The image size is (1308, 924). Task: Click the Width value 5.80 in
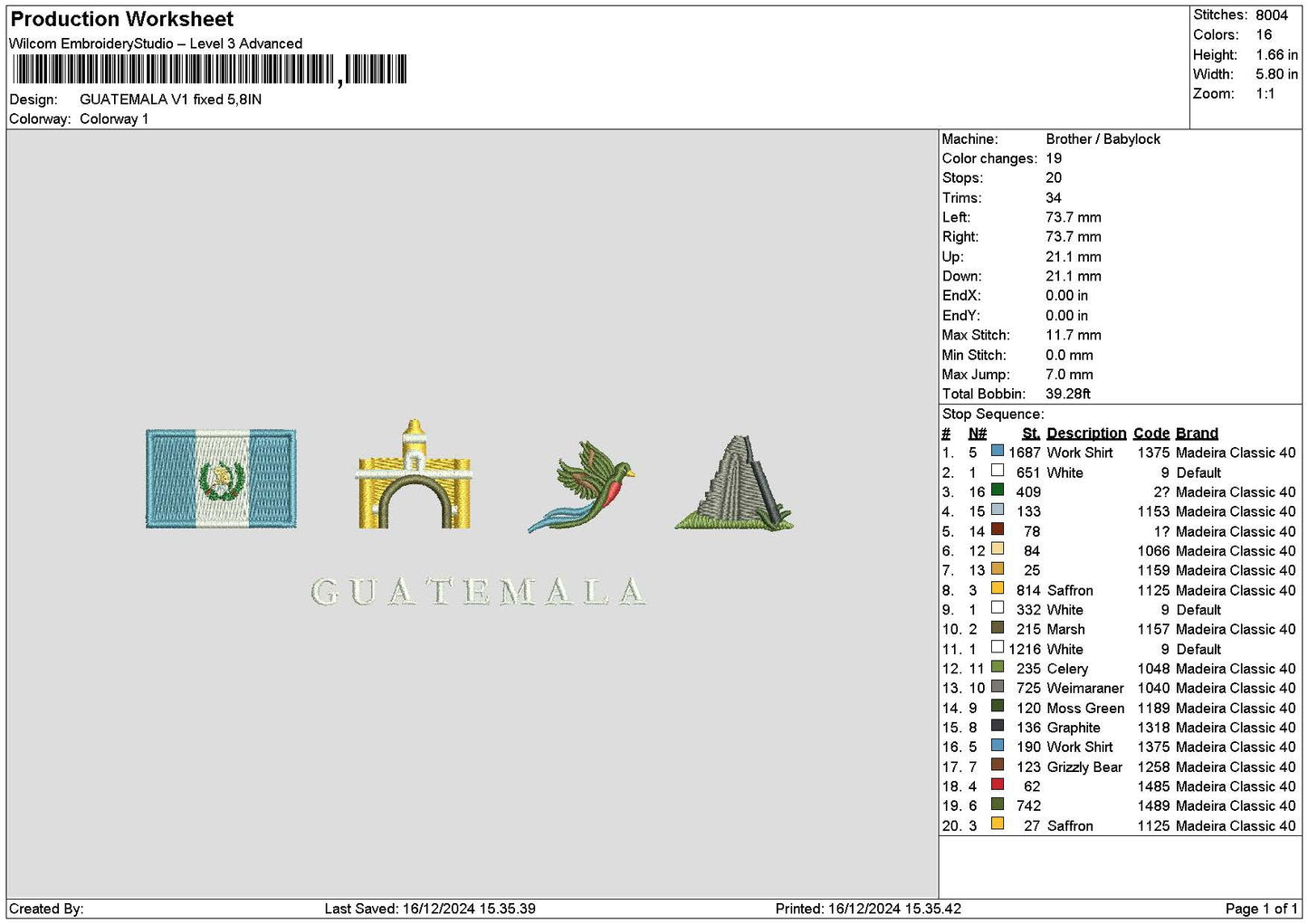(1276, 74)
